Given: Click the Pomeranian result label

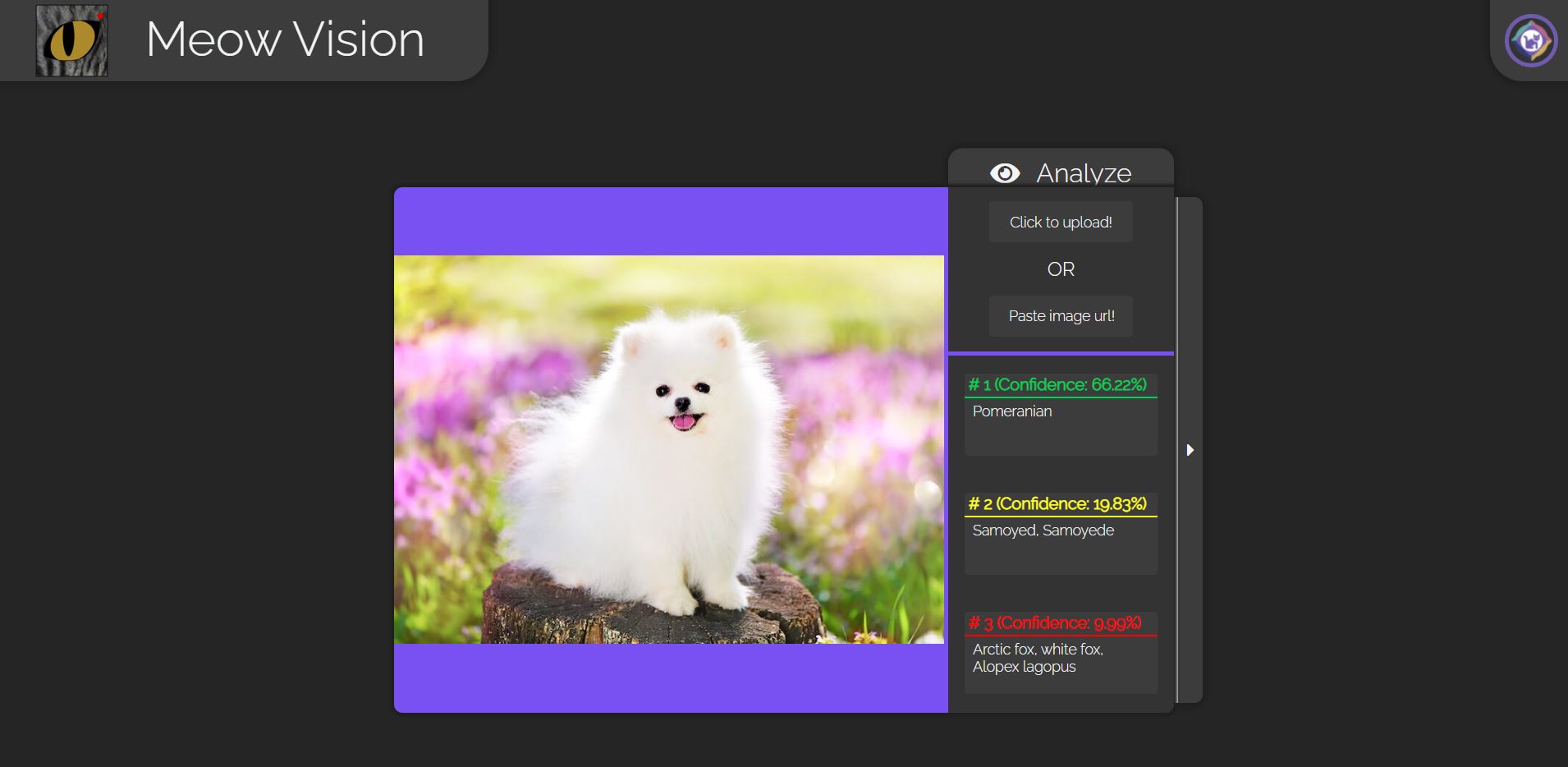Looking at the screenshot, I should tap(1012, 411).
